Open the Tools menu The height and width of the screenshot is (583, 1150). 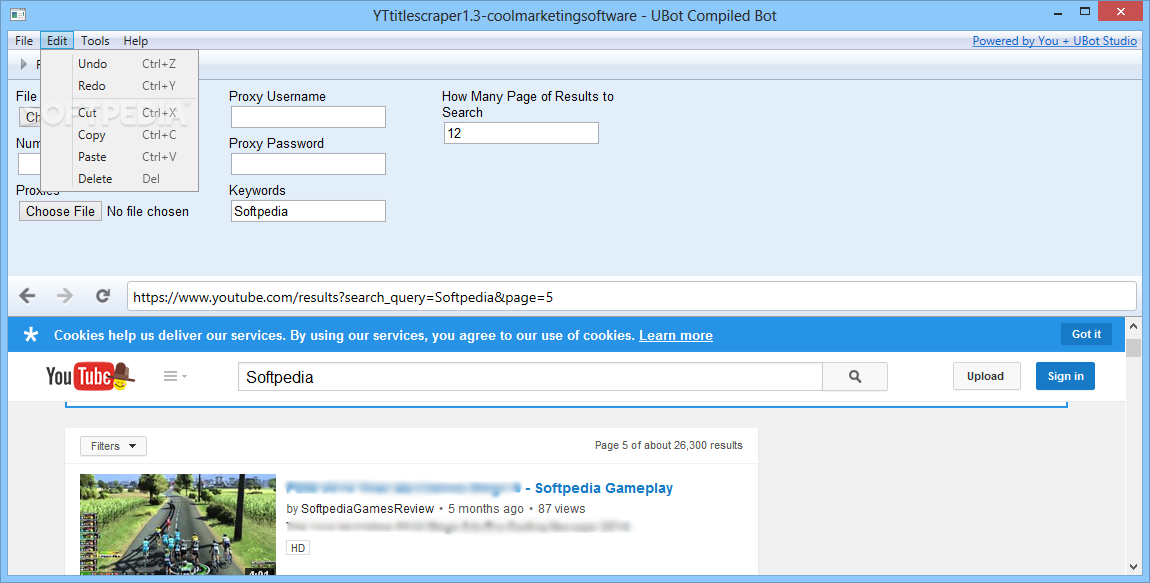tap(95, 41)
